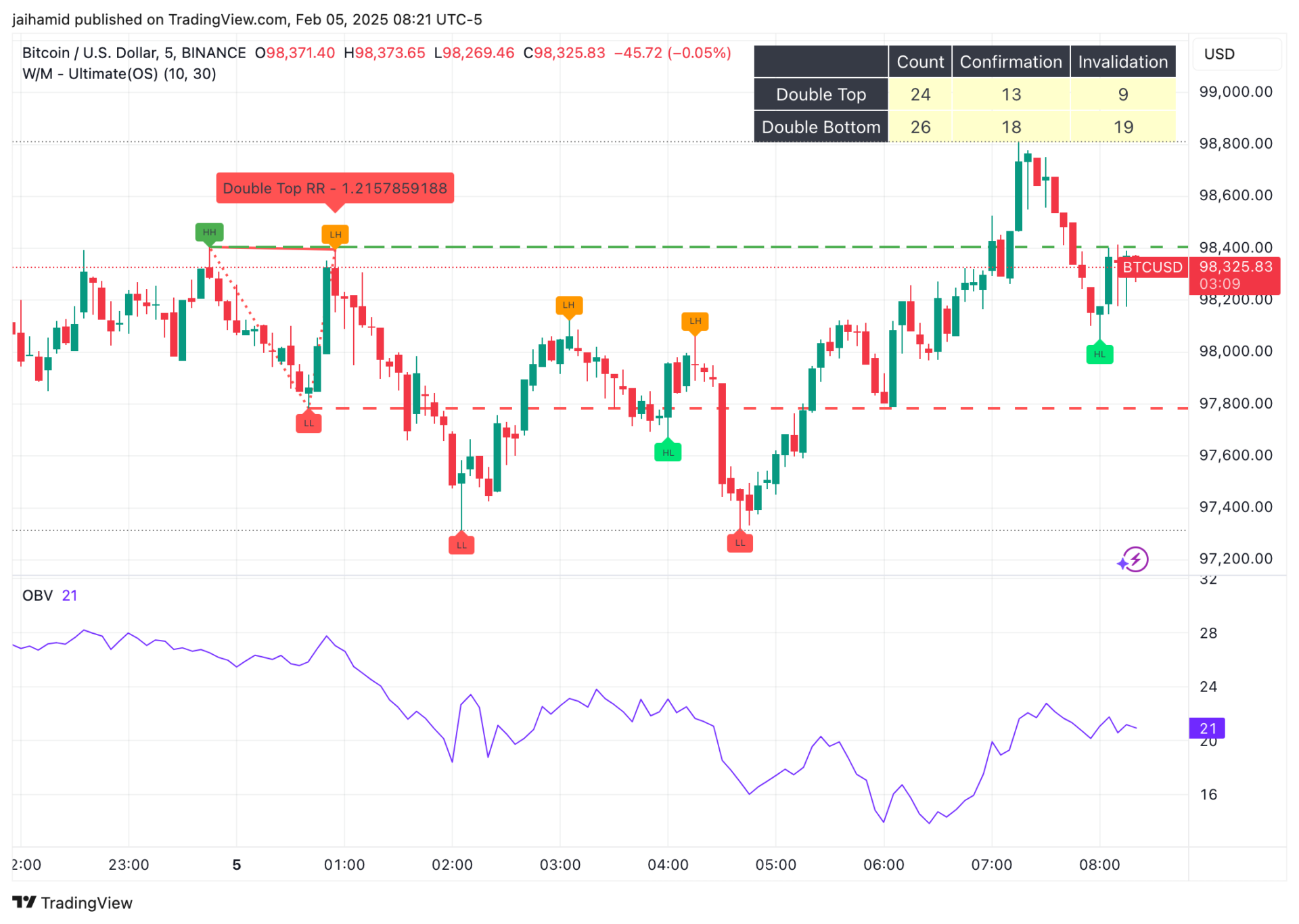This screenshot has width=1299, height=924.
Task: Select the green HH pivot label
Action: pyautogui.click(x=210, y=233)
